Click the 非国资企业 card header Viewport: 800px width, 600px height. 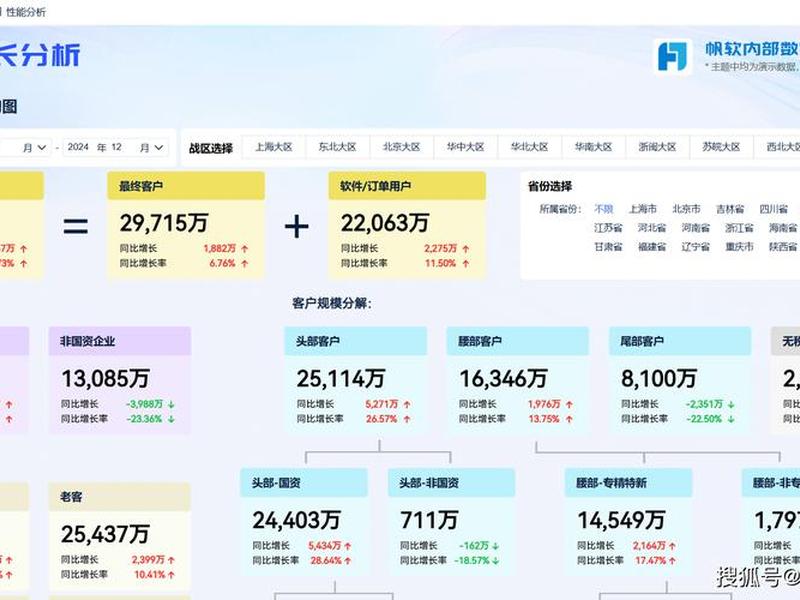(120, 341)
